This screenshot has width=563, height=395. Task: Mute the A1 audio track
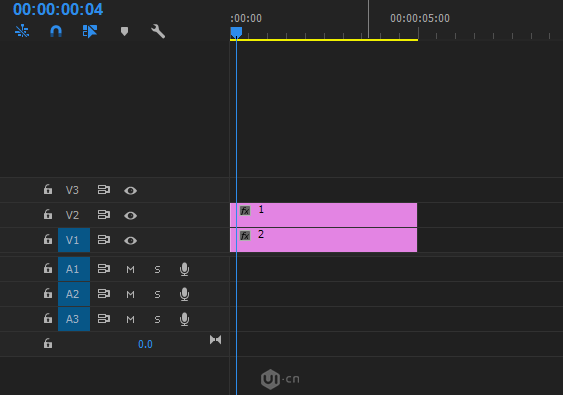pos(130,269)
